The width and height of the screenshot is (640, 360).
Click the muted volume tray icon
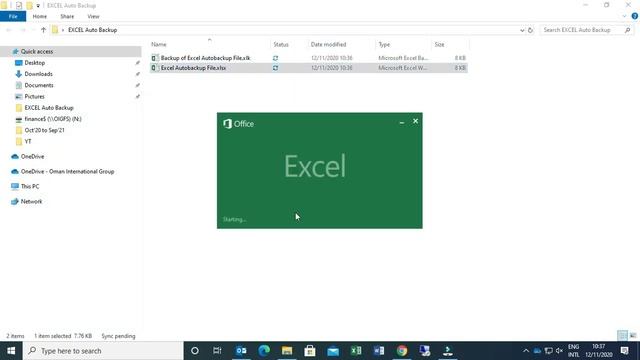point(559,351)
